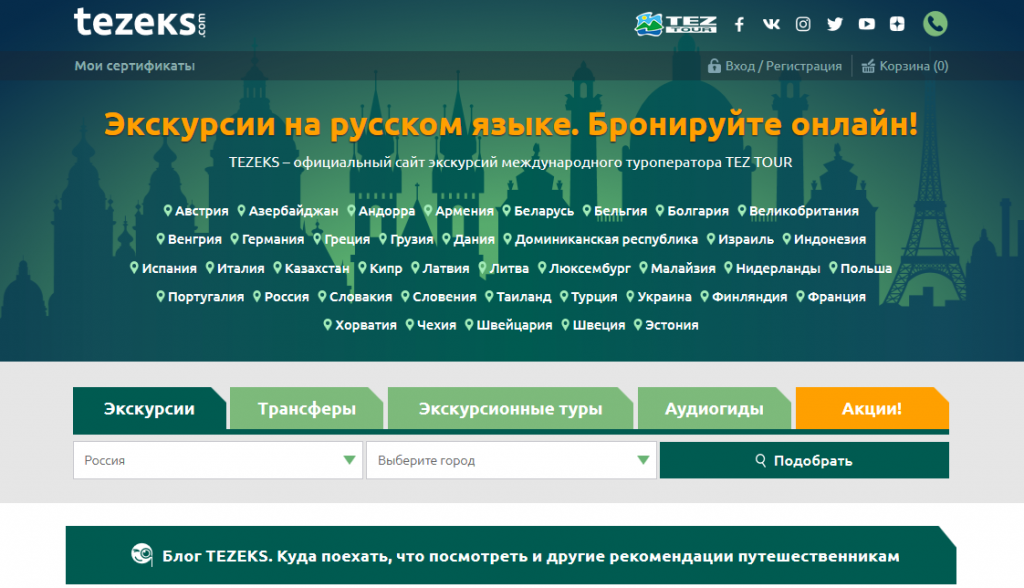
Task: Open the VK social icon
Action: pyautogui.click(x=771, y=24)
